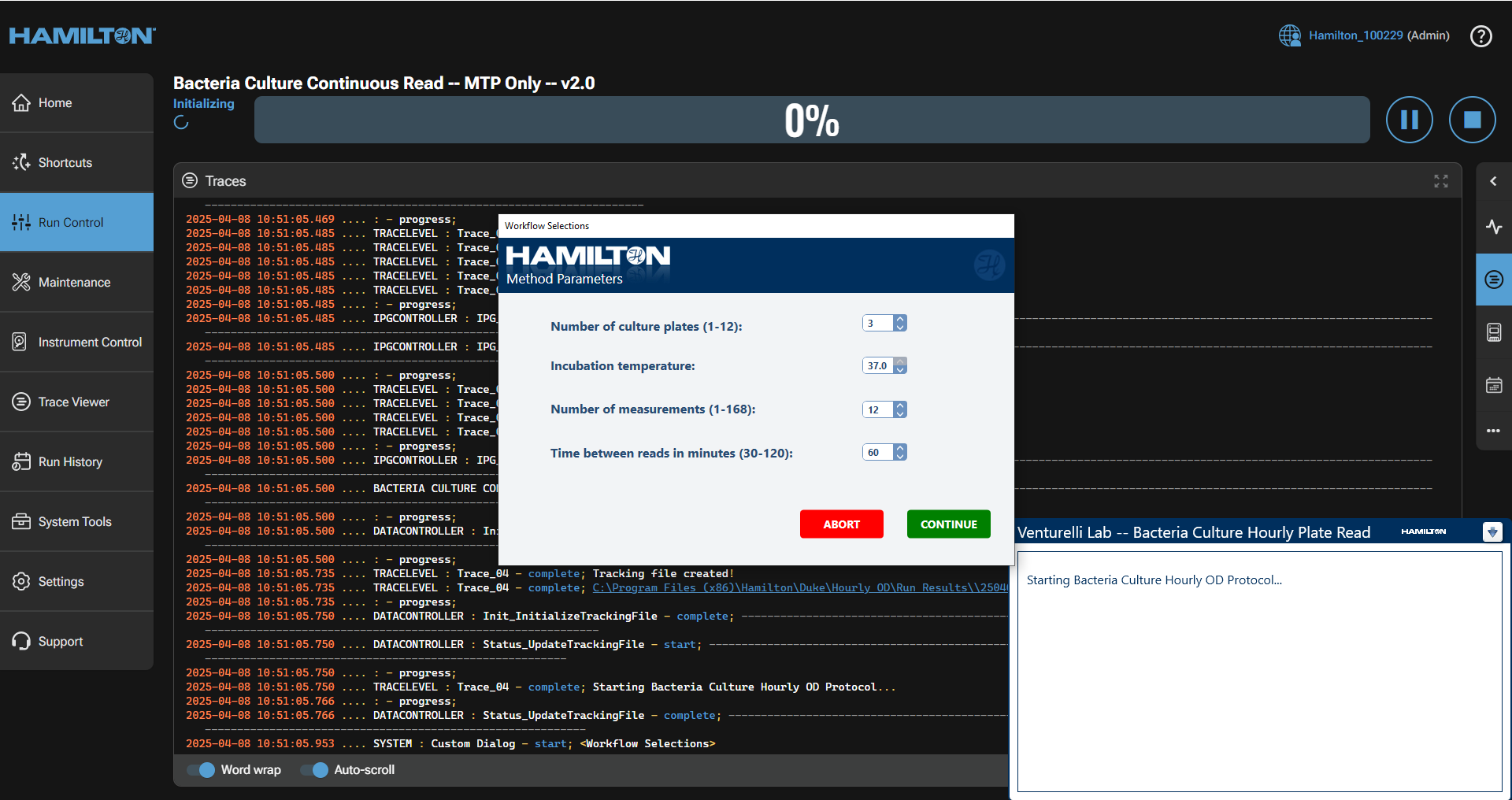
Task: Adjust the time between reads spinner
Action: (900, 452)
